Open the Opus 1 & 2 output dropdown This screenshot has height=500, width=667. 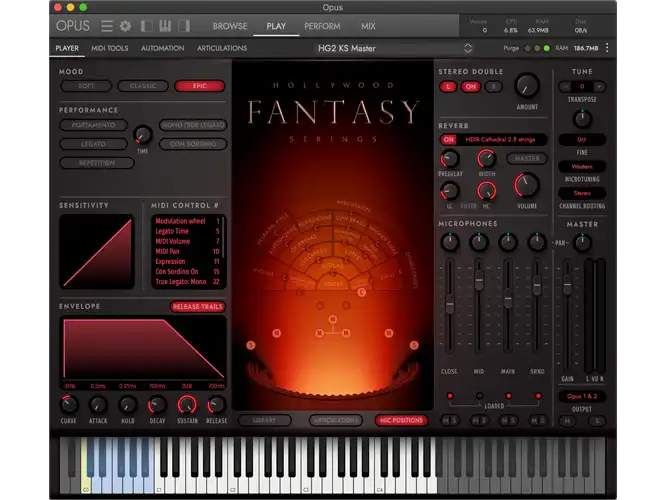click(582, 396)
